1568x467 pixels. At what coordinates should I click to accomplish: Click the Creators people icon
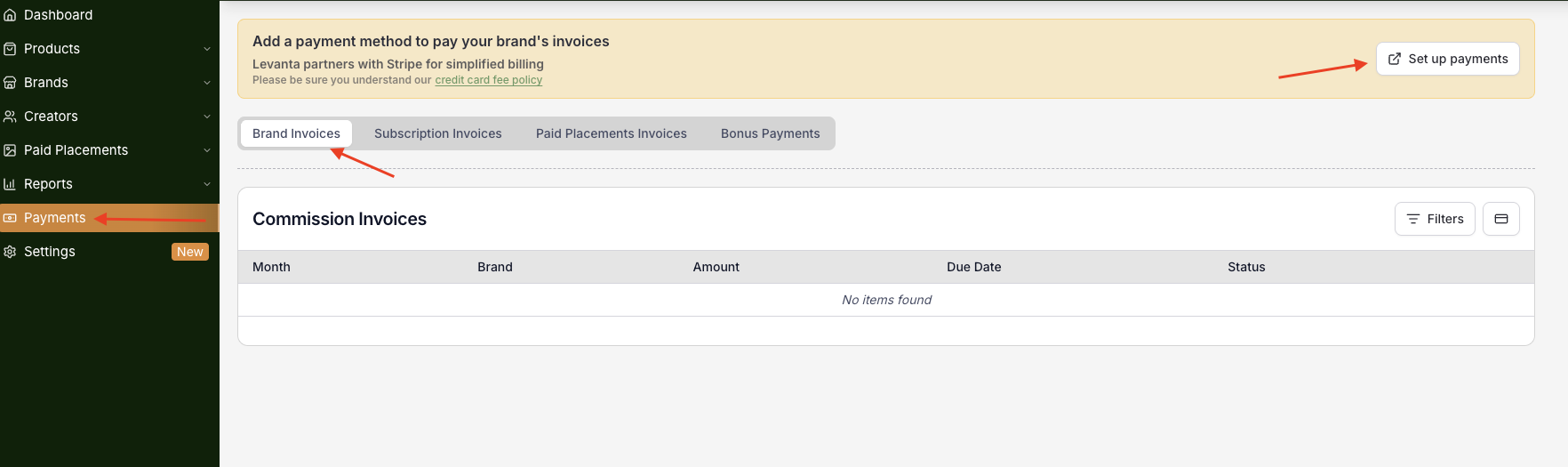point(10,117)
